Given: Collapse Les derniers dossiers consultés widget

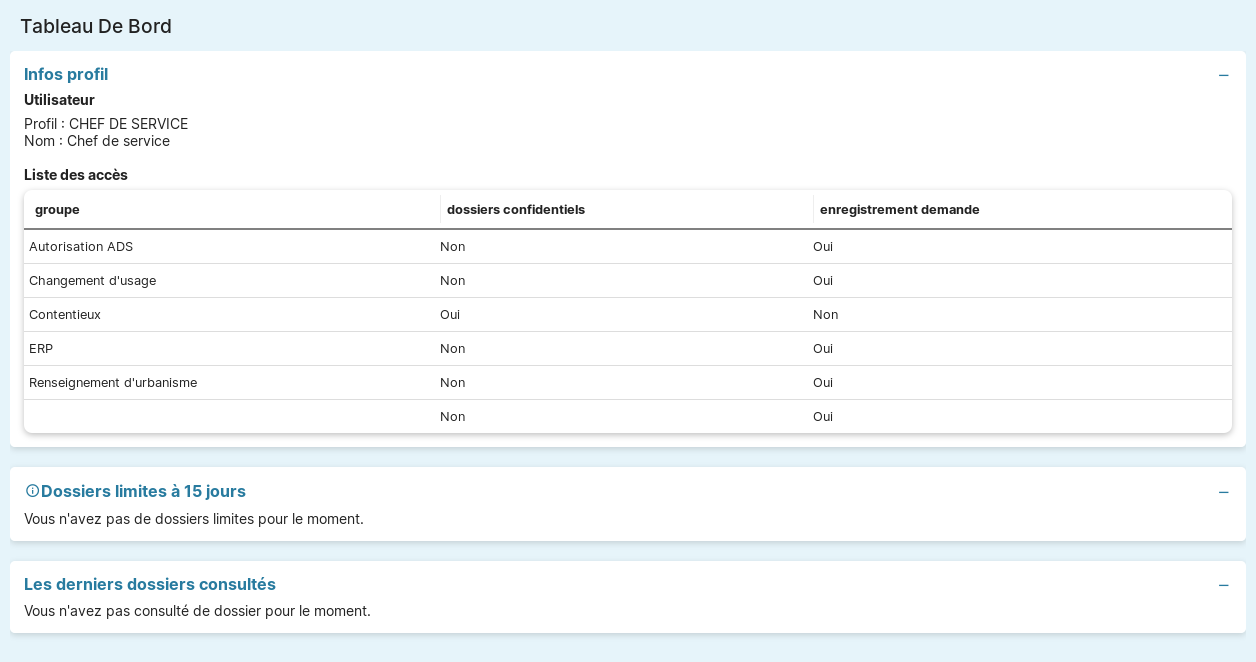Looking at the screenshot, I should coord(1223,585).
